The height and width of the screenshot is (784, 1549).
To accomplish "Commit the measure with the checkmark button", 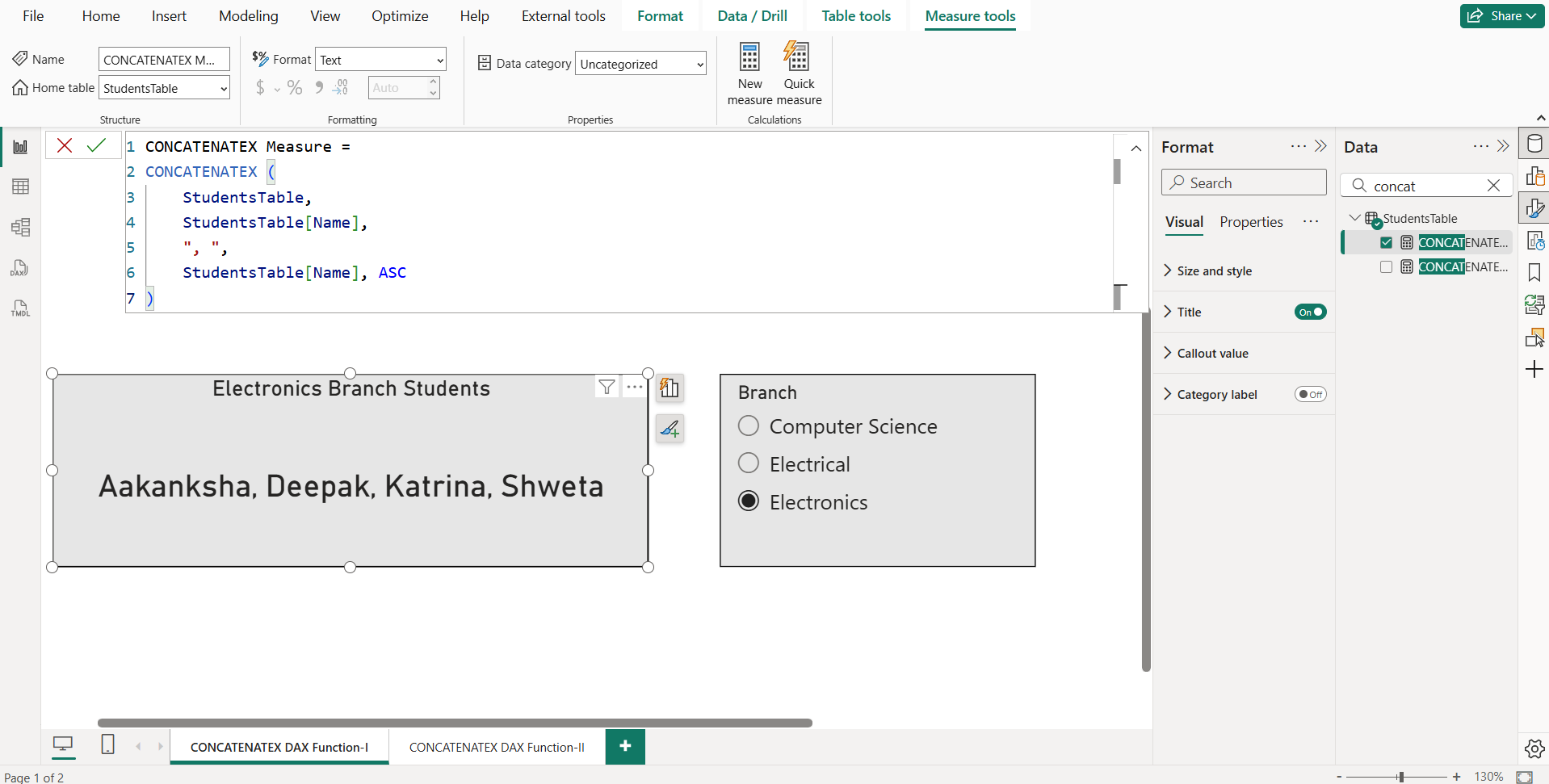I will (97, 145).
